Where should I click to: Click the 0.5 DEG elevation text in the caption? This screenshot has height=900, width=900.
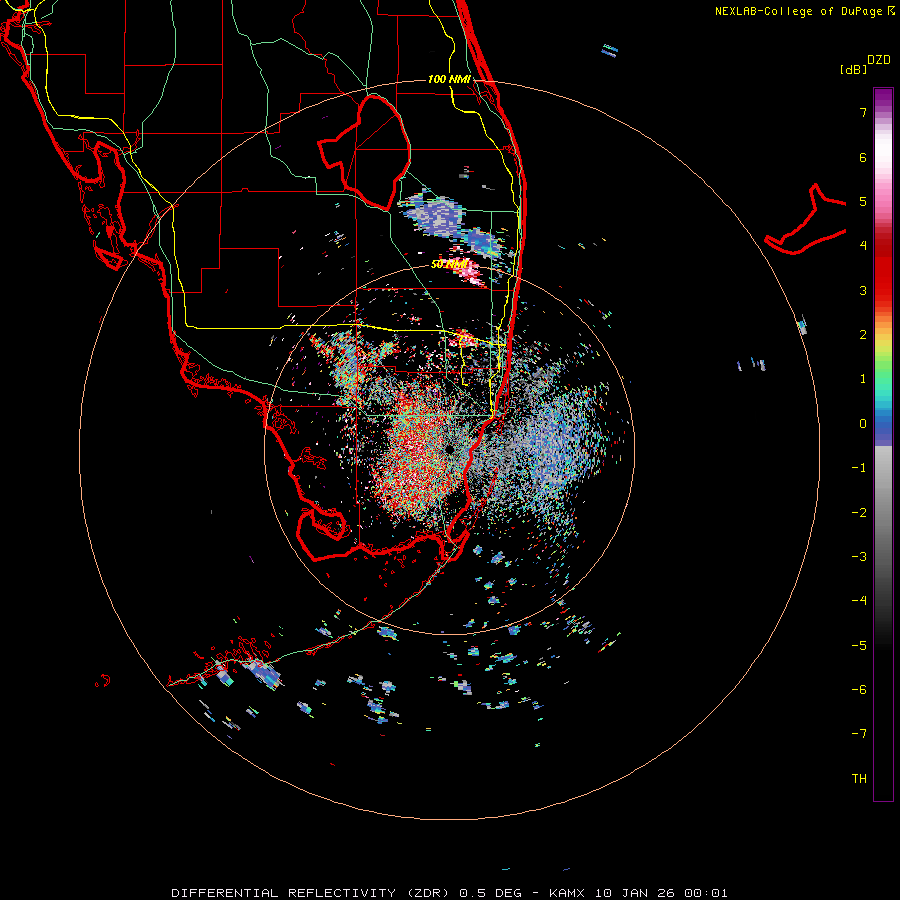point(491,893)
